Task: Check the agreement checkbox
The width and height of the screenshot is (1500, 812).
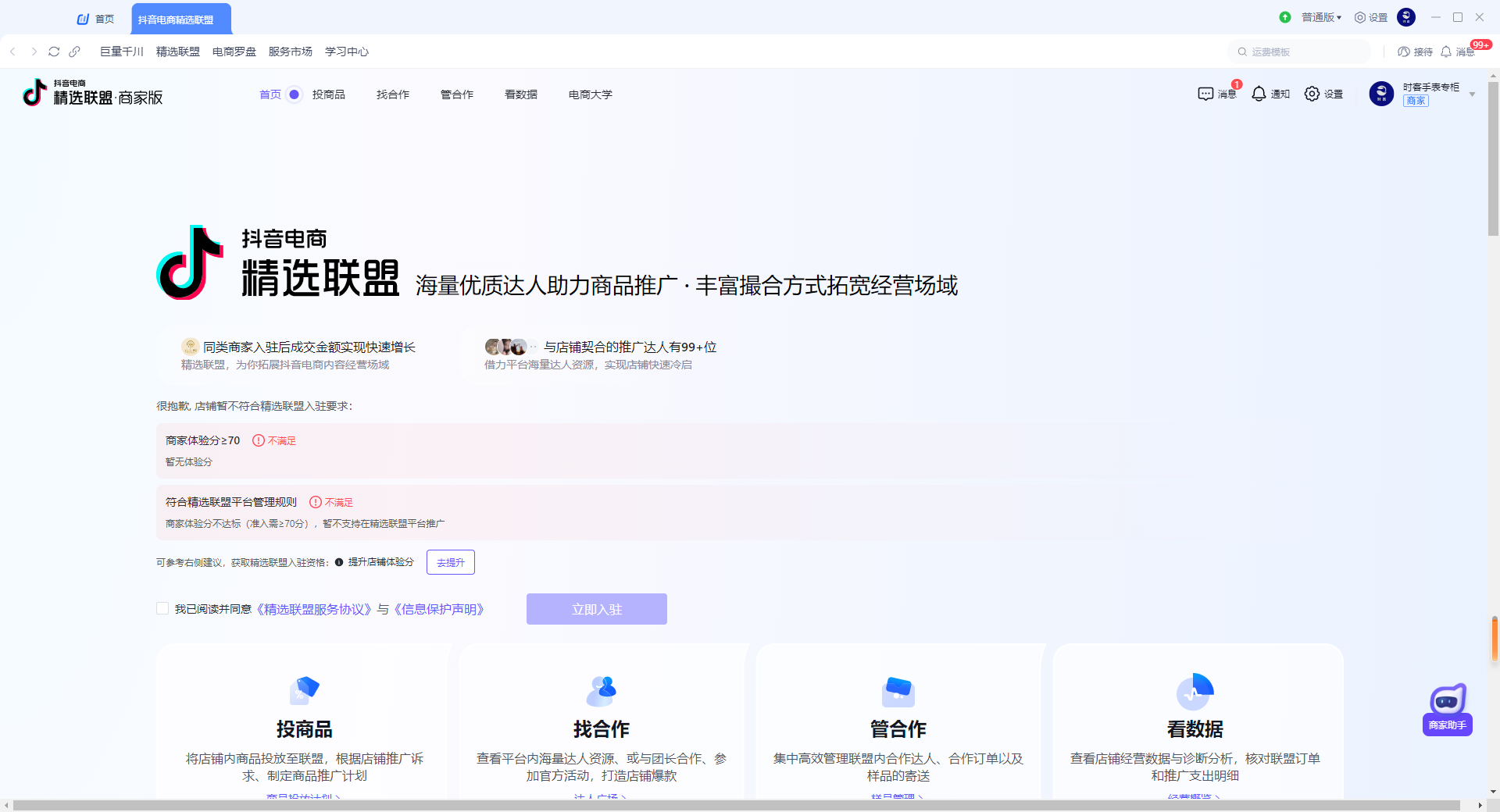Action: point(162,609)
